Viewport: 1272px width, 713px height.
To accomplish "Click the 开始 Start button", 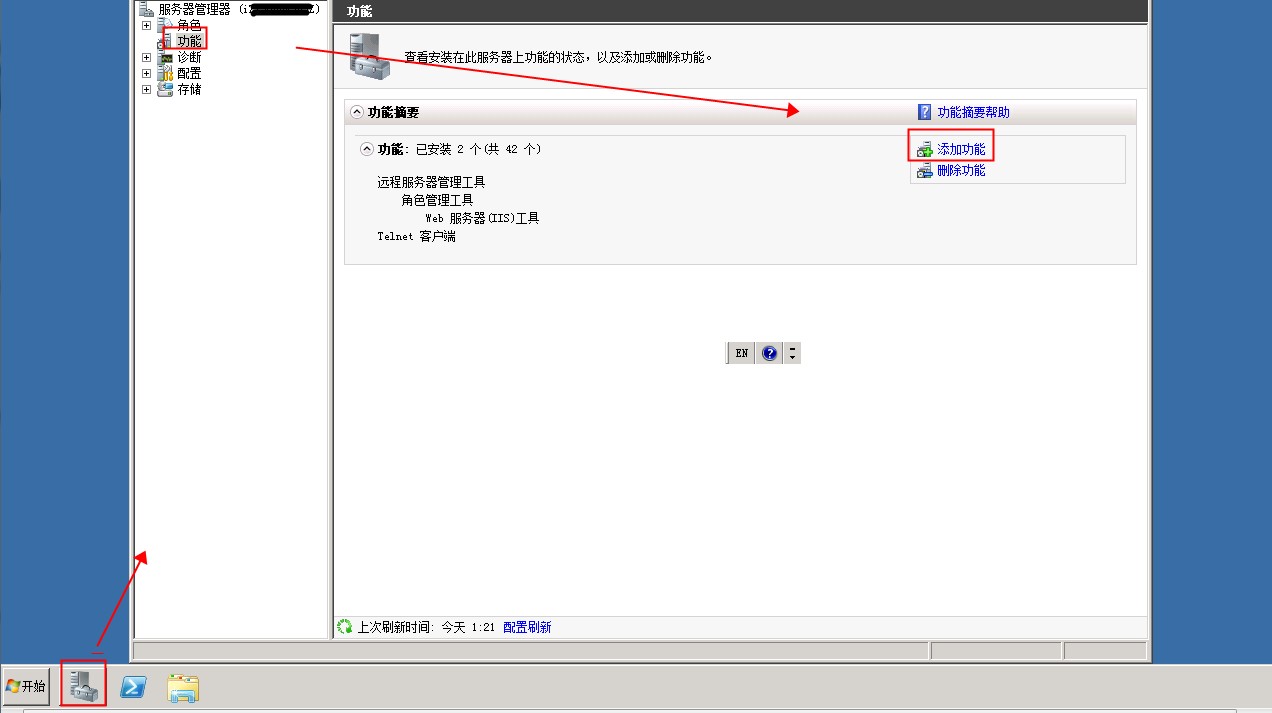I will 27,686.
